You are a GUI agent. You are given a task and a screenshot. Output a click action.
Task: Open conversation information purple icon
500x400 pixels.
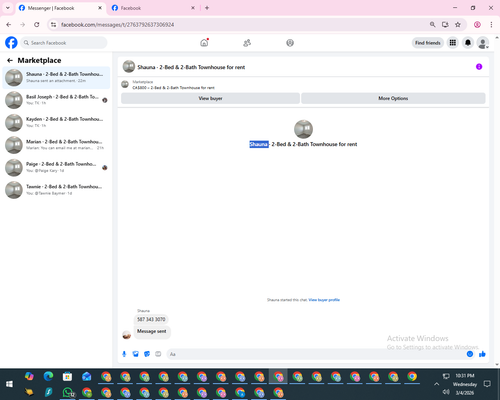tap(479, 67)
